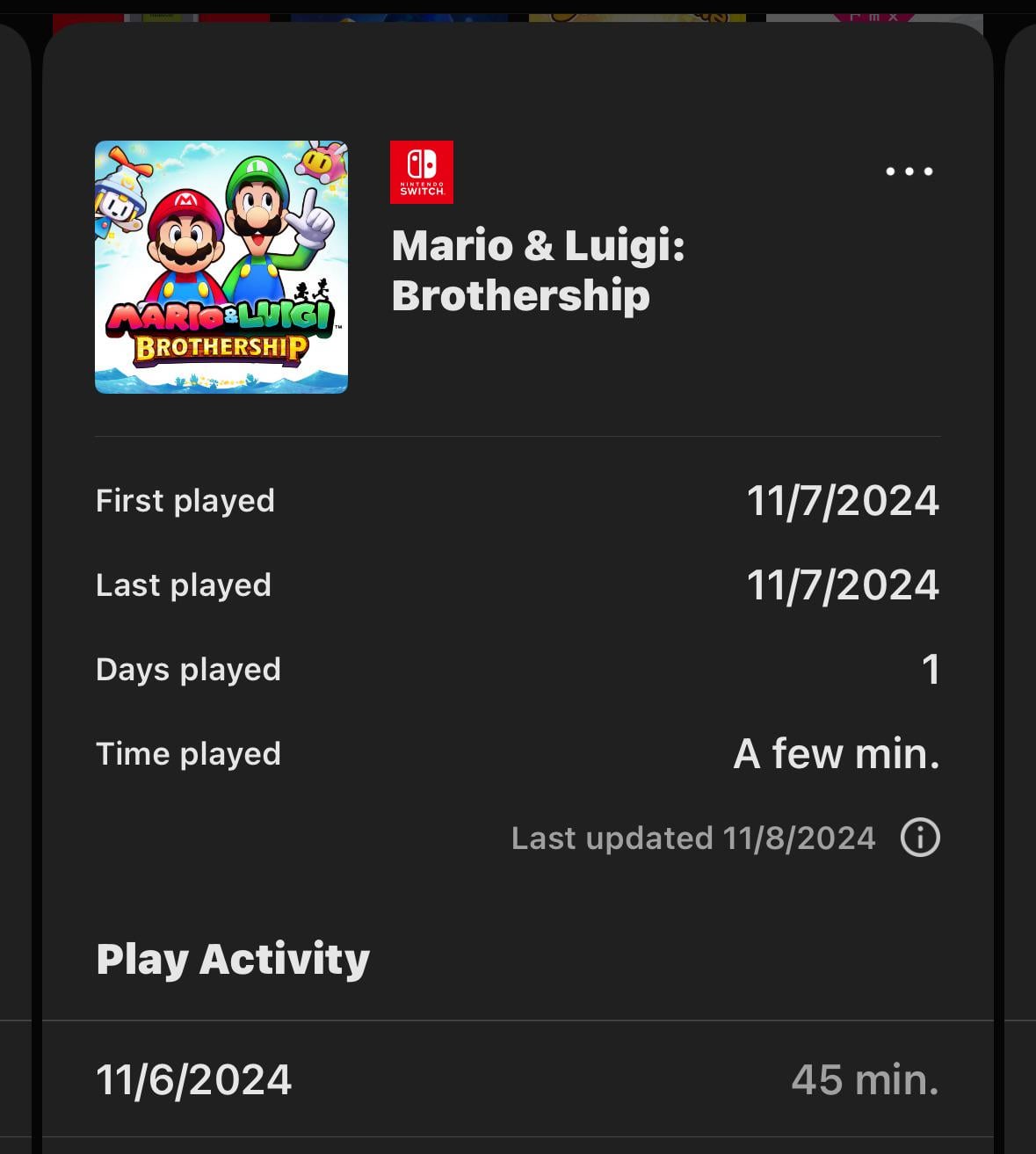Select the Mario & Luigi: Brothership title
Viewport: 1036px width, 1154px height.
tap(538, 270)
